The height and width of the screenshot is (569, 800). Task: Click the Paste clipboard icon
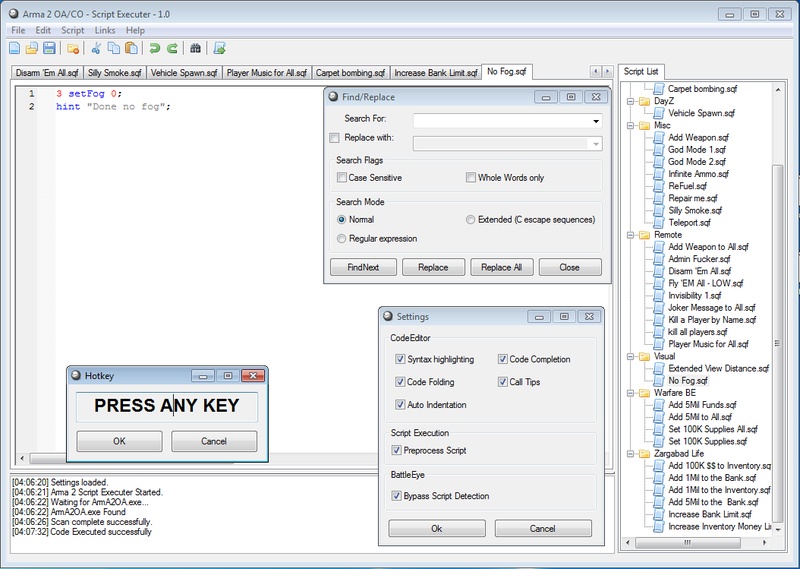(x=131, y=48)
